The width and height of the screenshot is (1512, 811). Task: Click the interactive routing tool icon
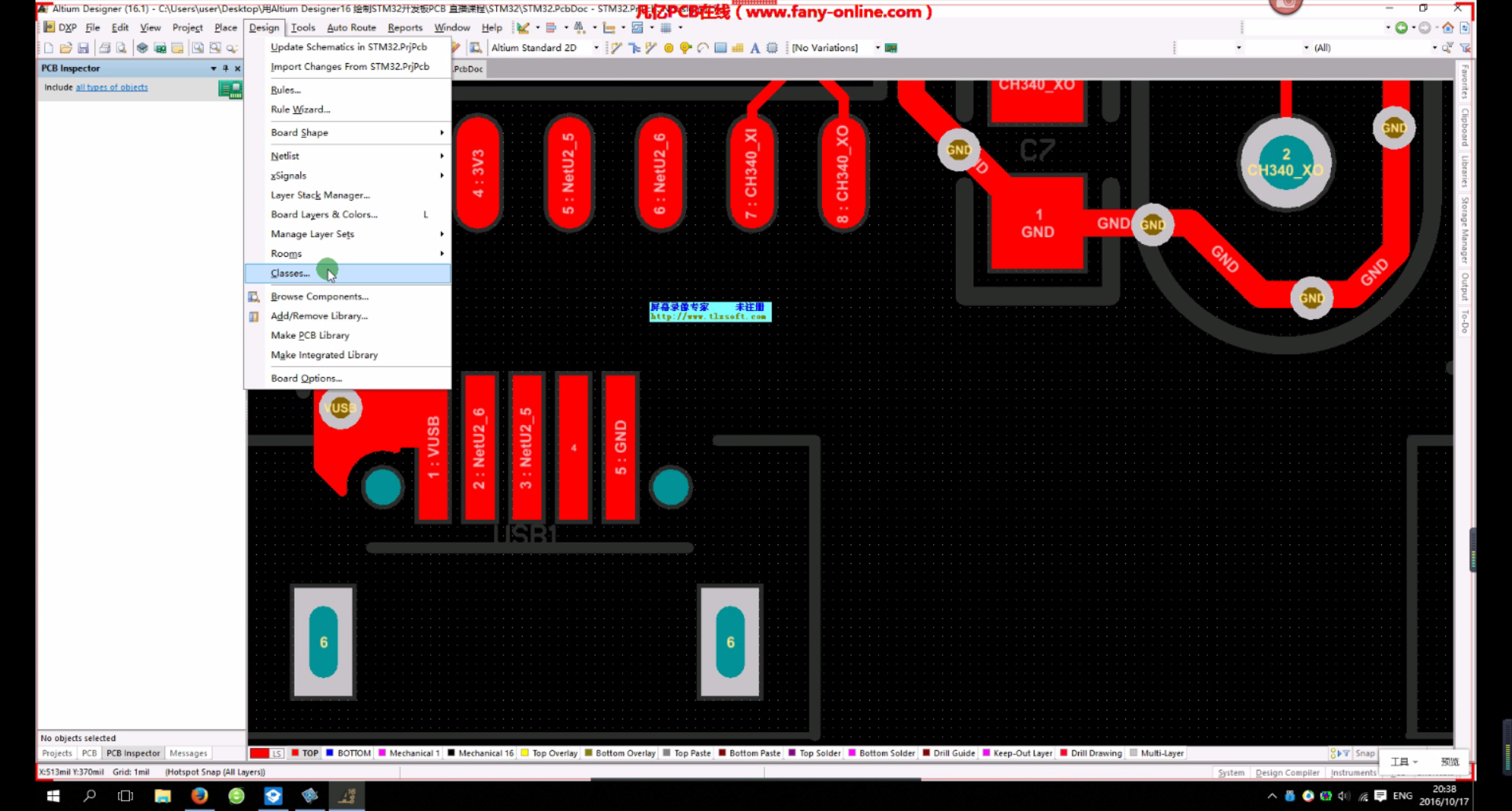pos(616,48)
